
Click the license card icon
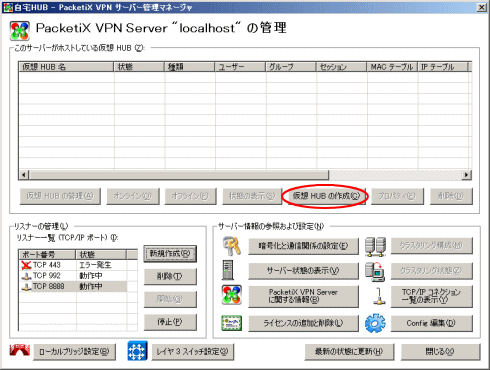(x=232, y=323)
